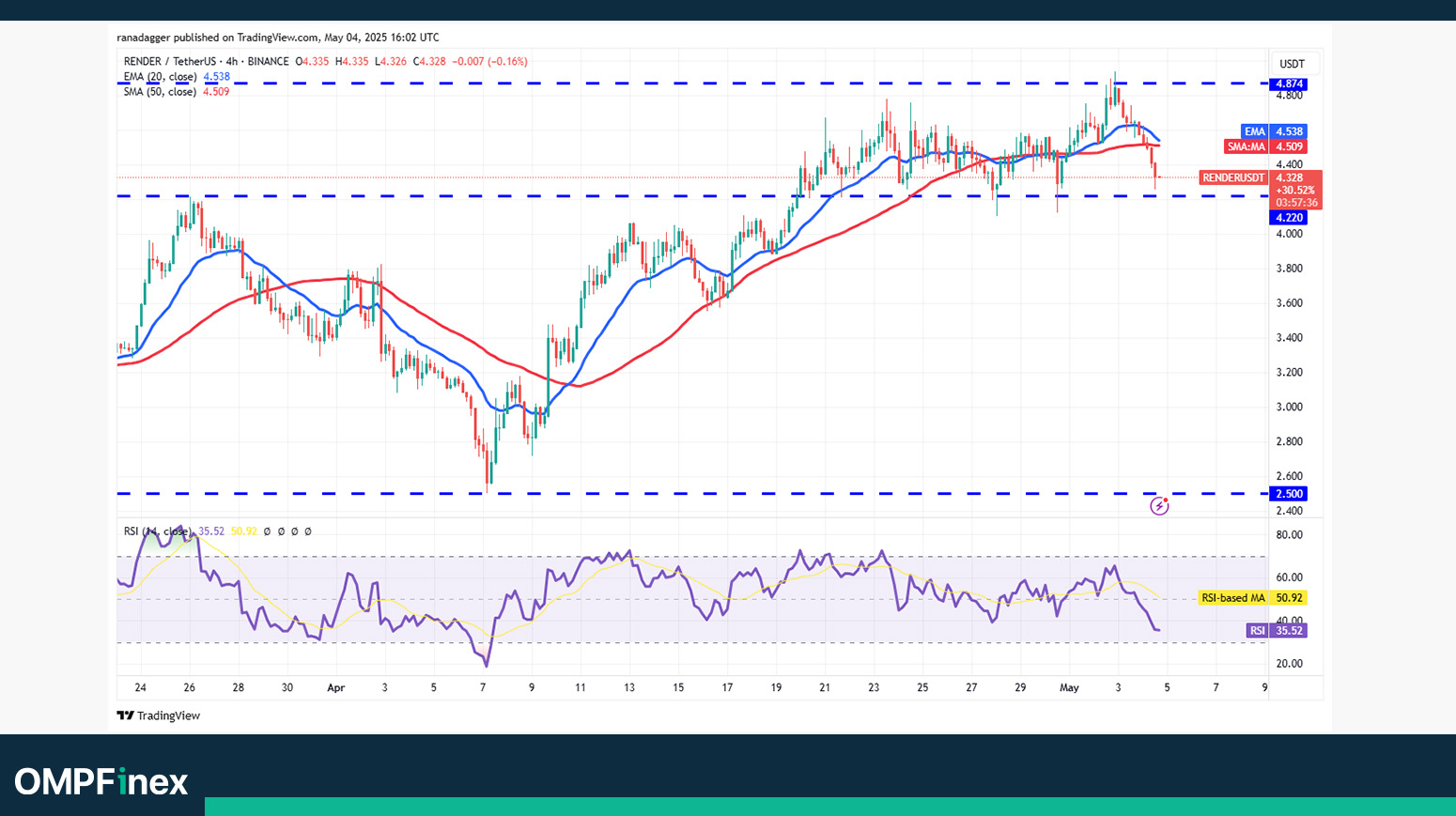Click the 4.220 support level label
The height and width of the screenshot is (816, 1456).
pos(1289,218)
